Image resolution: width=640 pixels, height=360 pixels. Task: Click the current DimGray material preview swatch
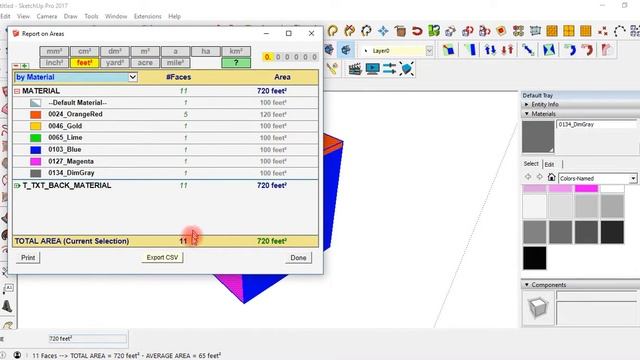[538, 137]
